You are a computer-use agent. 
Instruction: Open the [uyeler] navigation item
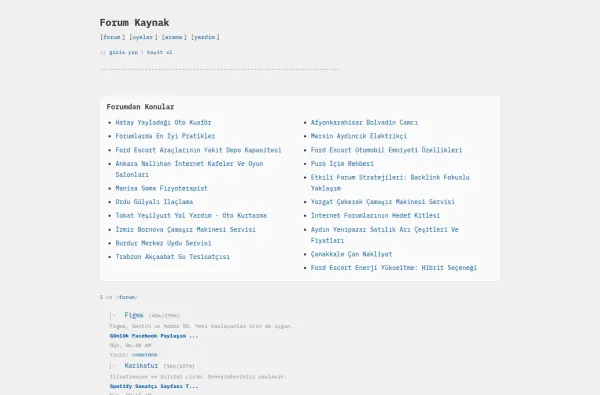click(x=143, y=37)
